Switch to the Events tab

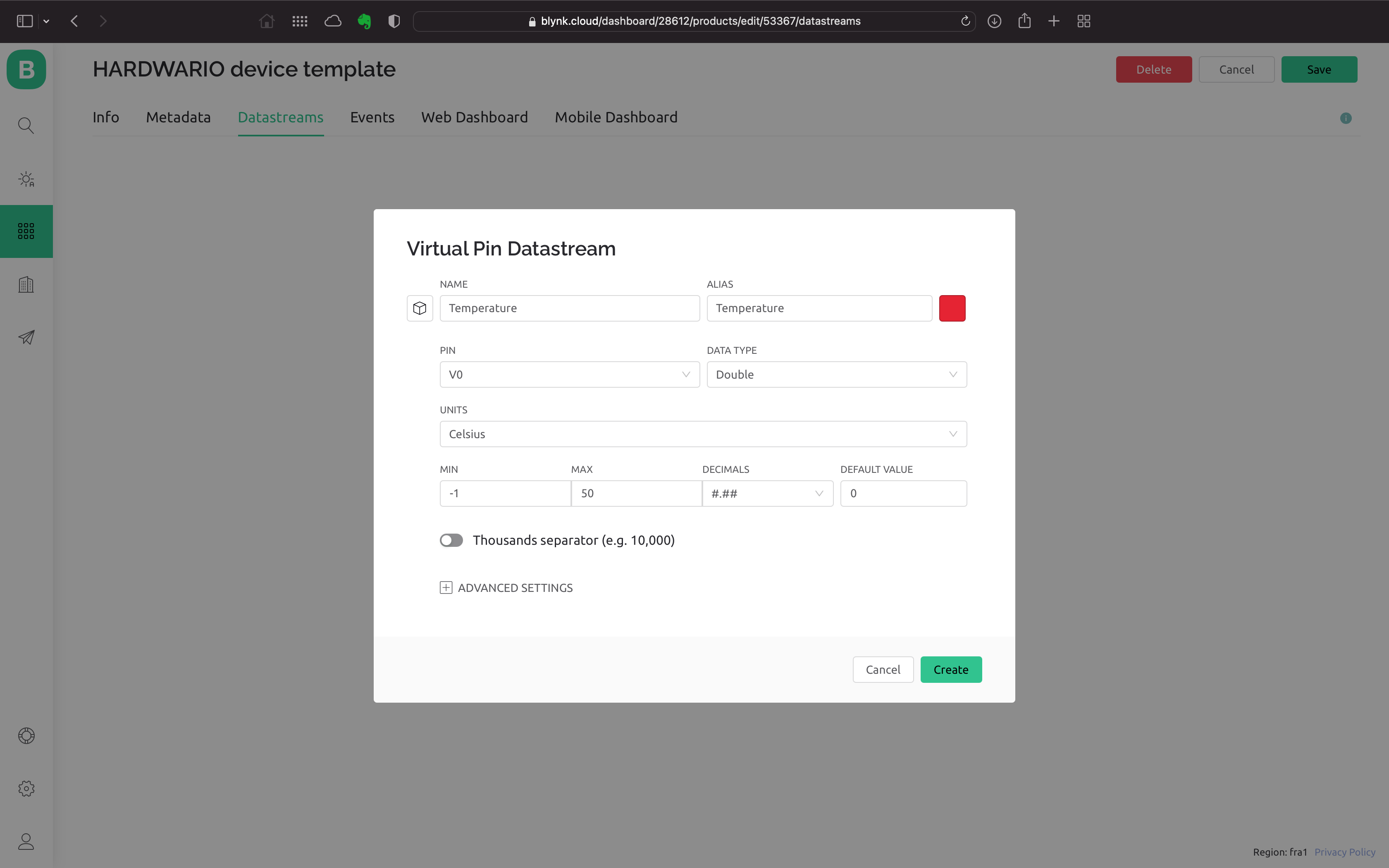click(372, 117)
